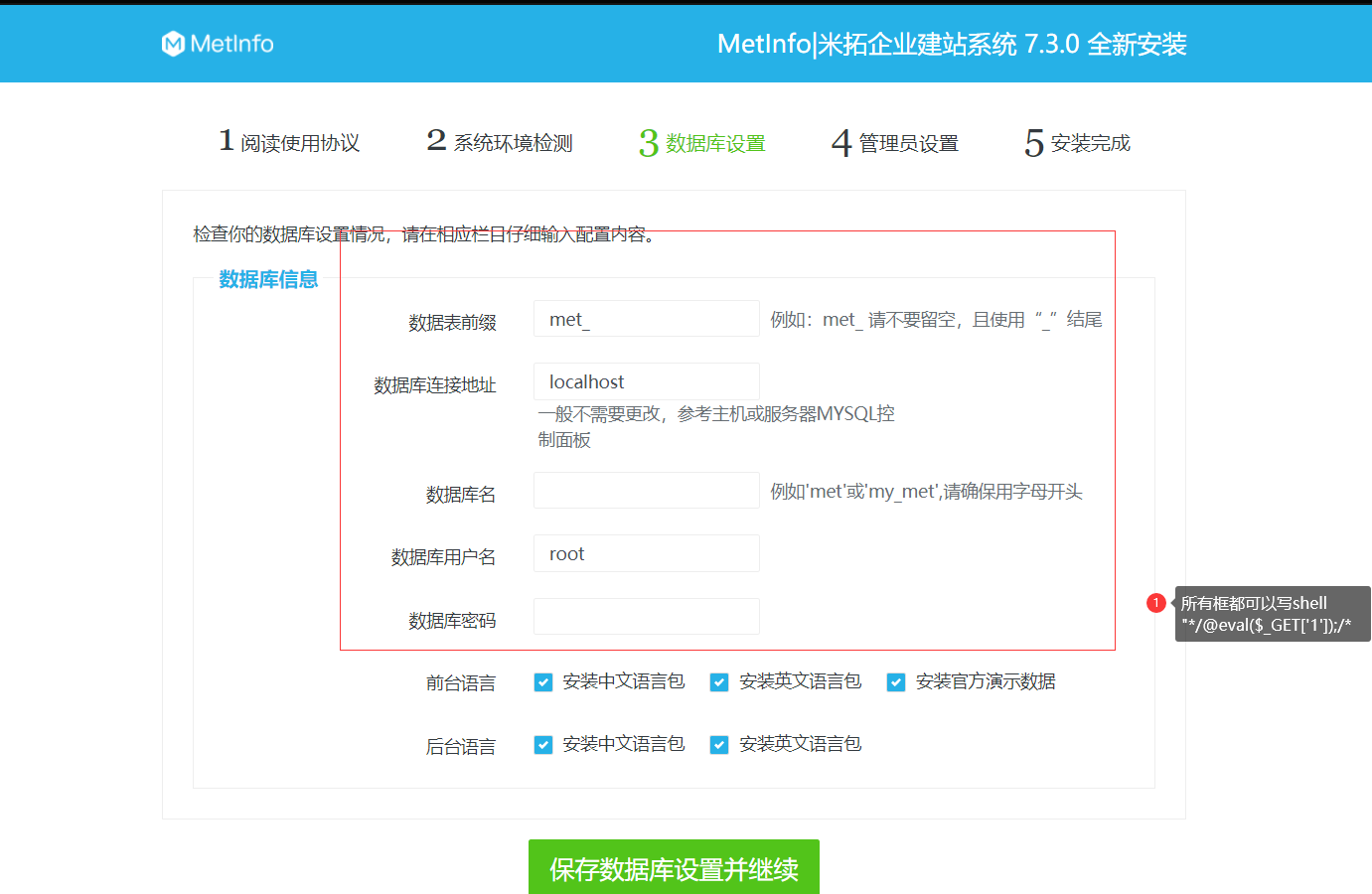The height and width of the screenshot is (894, 1372).
Task: Select the localhost connection address field
Action: click(x=646, y=381)
